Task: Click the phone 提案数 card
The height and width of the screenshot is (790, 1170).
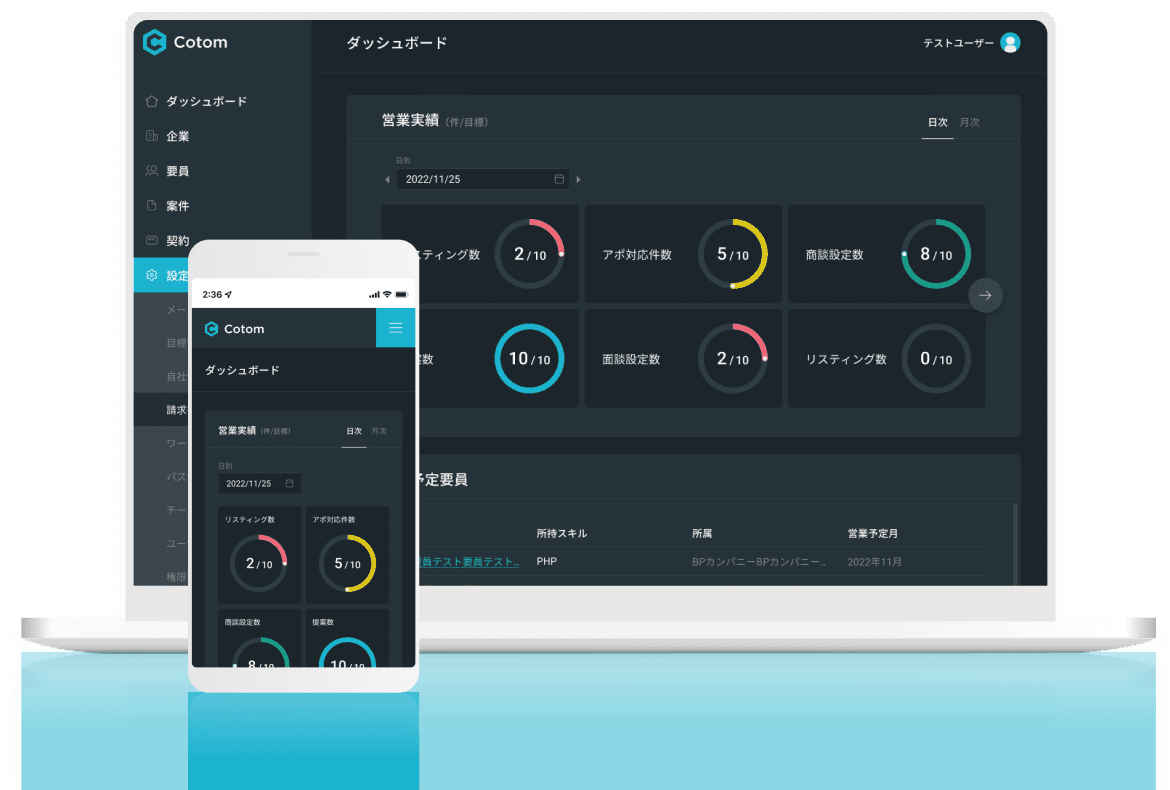Action: (347, 639)
